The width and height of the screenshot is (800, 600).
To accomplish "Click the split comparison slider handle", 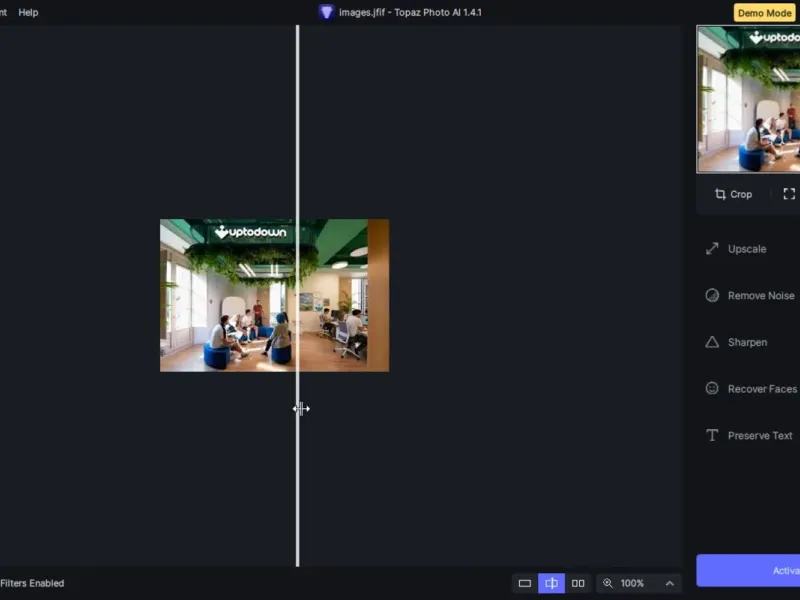I will point(298,296).
